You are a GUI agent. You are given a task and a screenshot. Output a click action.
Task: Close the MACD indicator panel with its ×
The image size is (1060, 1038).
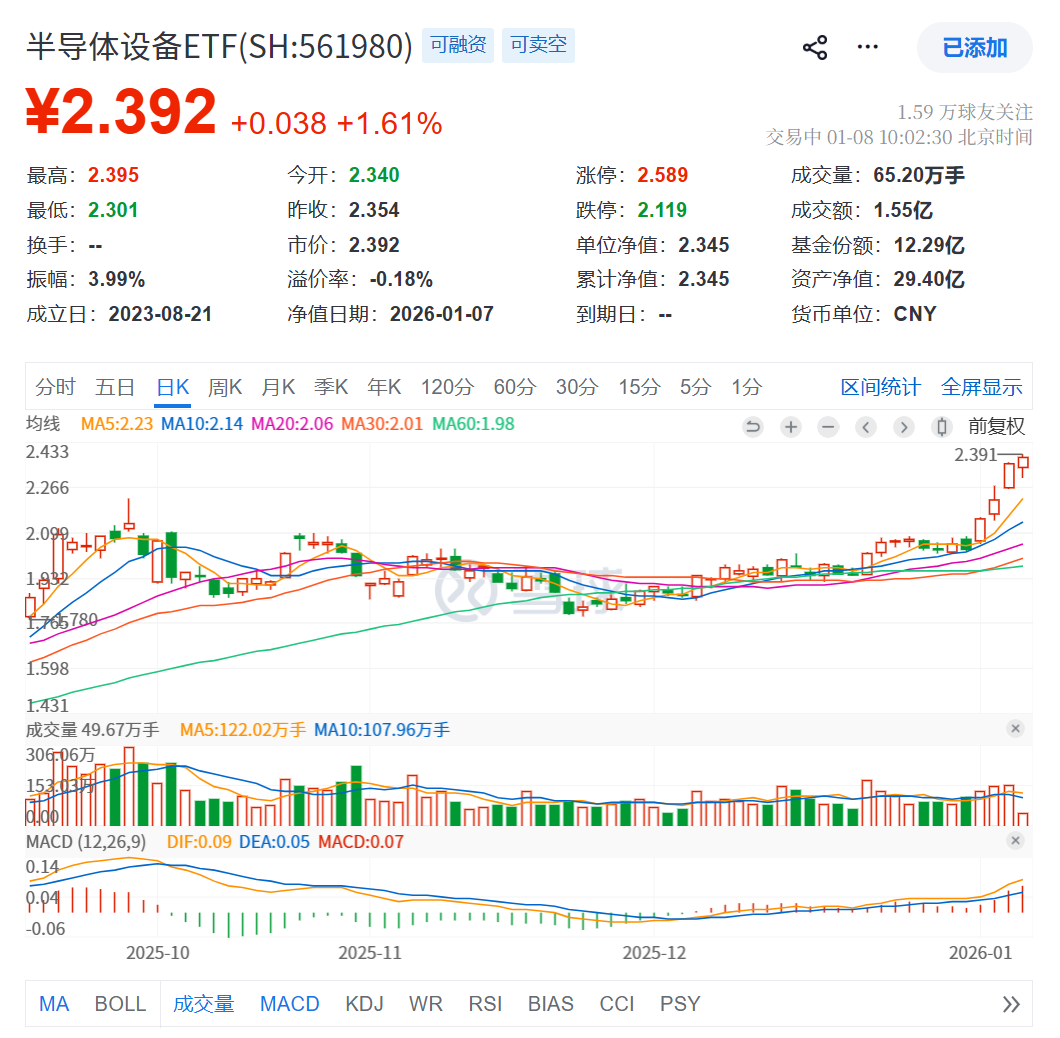pyautogui.click(x=1017, y=841)
